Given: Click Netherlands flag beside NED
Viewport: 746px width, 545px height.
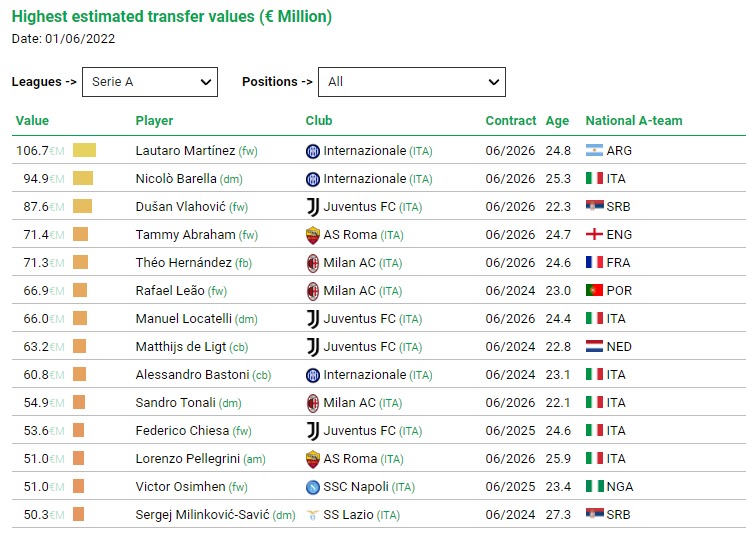Looking at the screenshot, I should [x=594, y=346].
